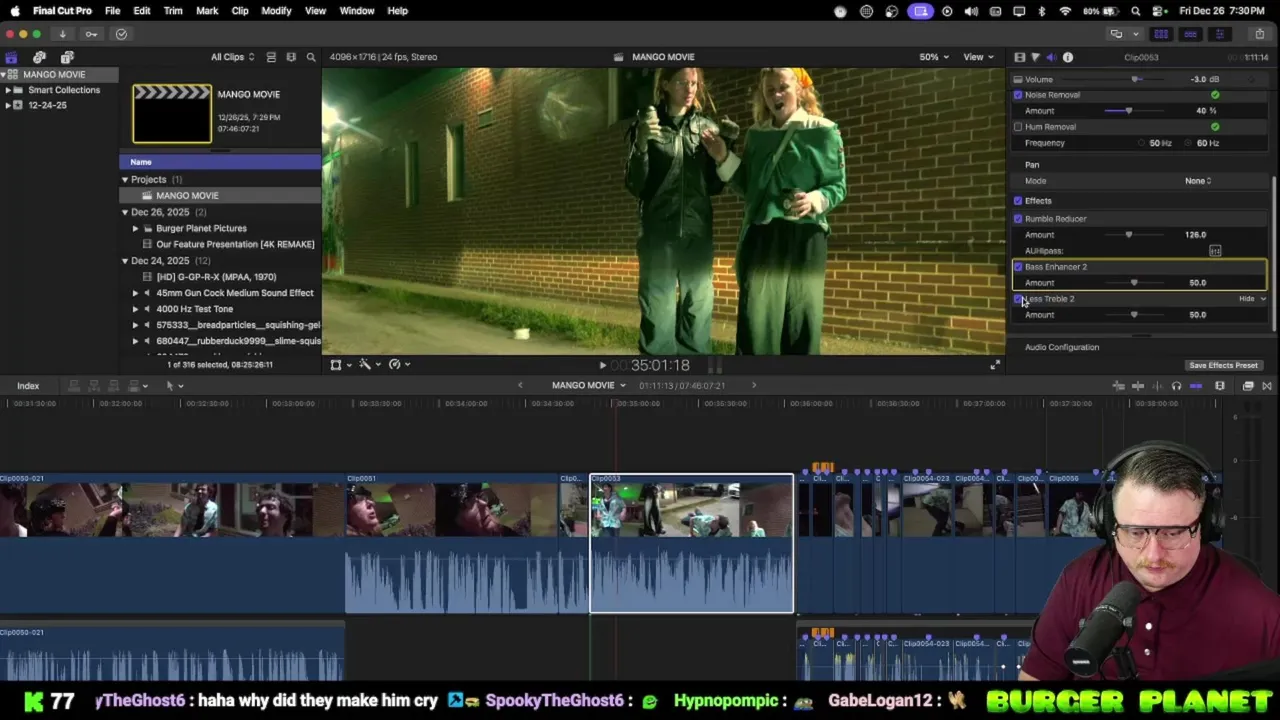This screenshot has height=720, width=1280.
Task: Open clip filtering options icon
Action: tap(291, 57)
